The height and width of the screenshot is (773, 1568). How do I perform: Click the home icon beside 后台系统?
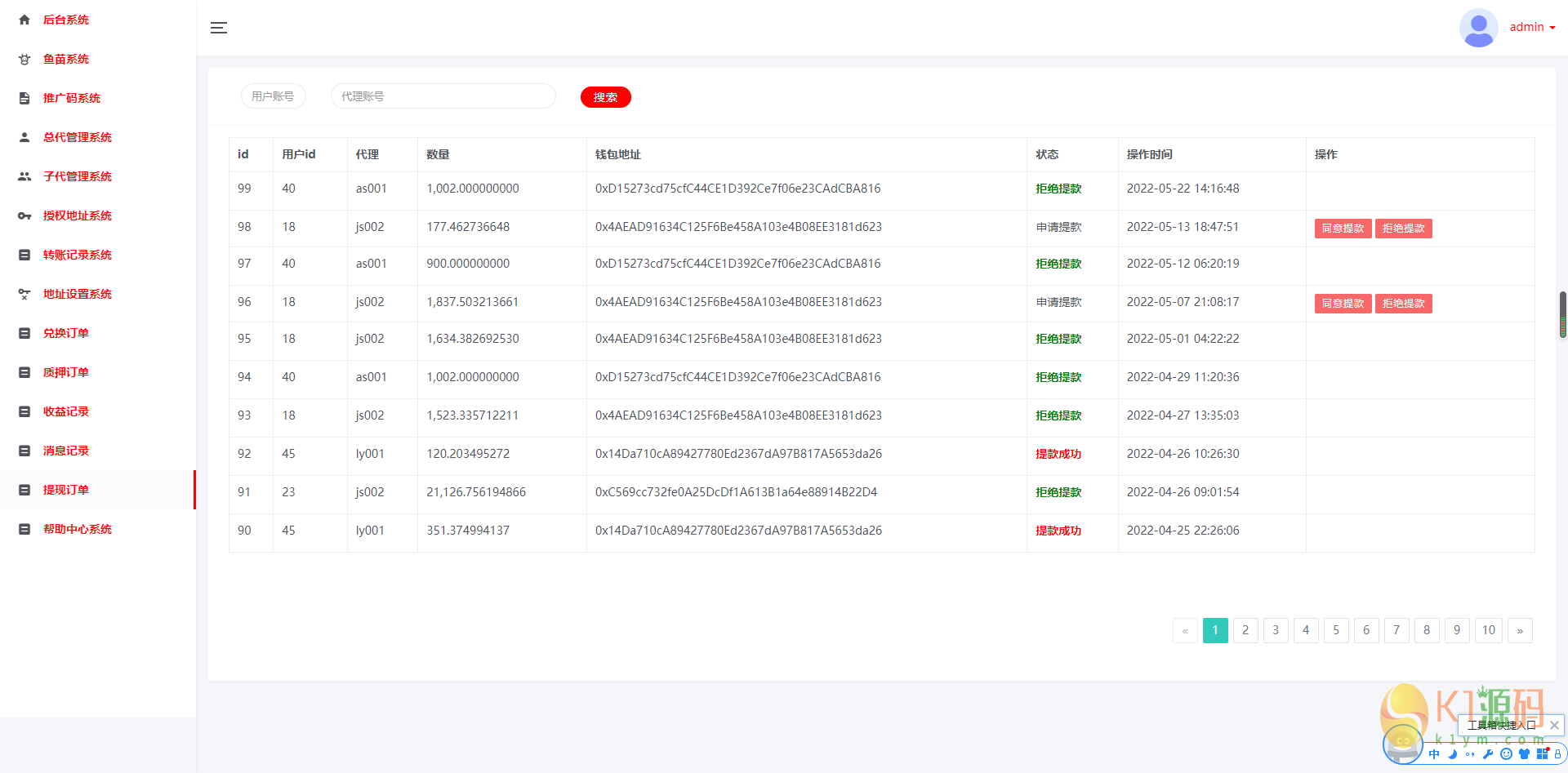click(x=24, y=20)
